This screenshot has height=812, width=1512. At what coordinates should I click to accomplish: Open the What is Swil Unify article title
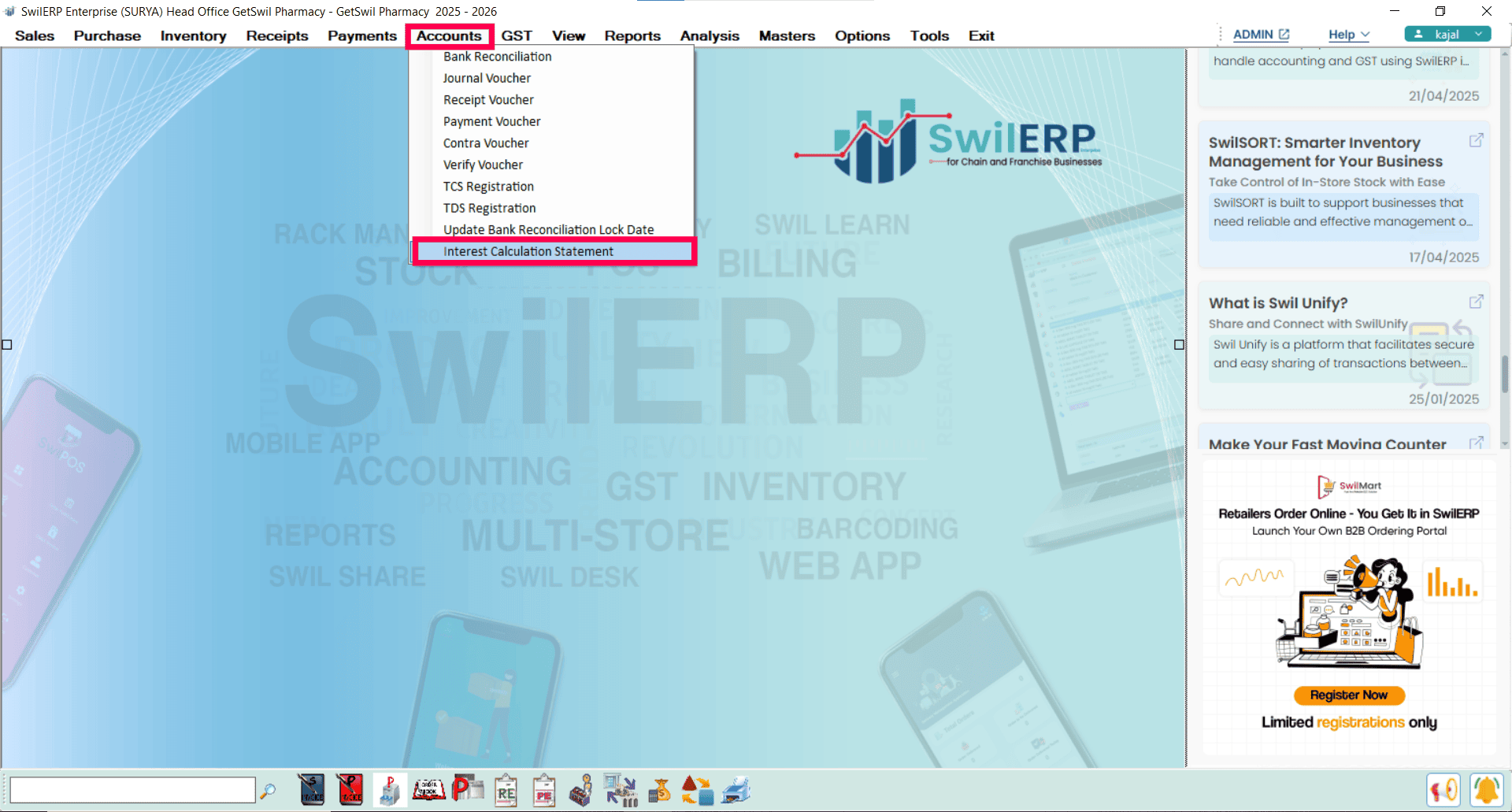1278,303
